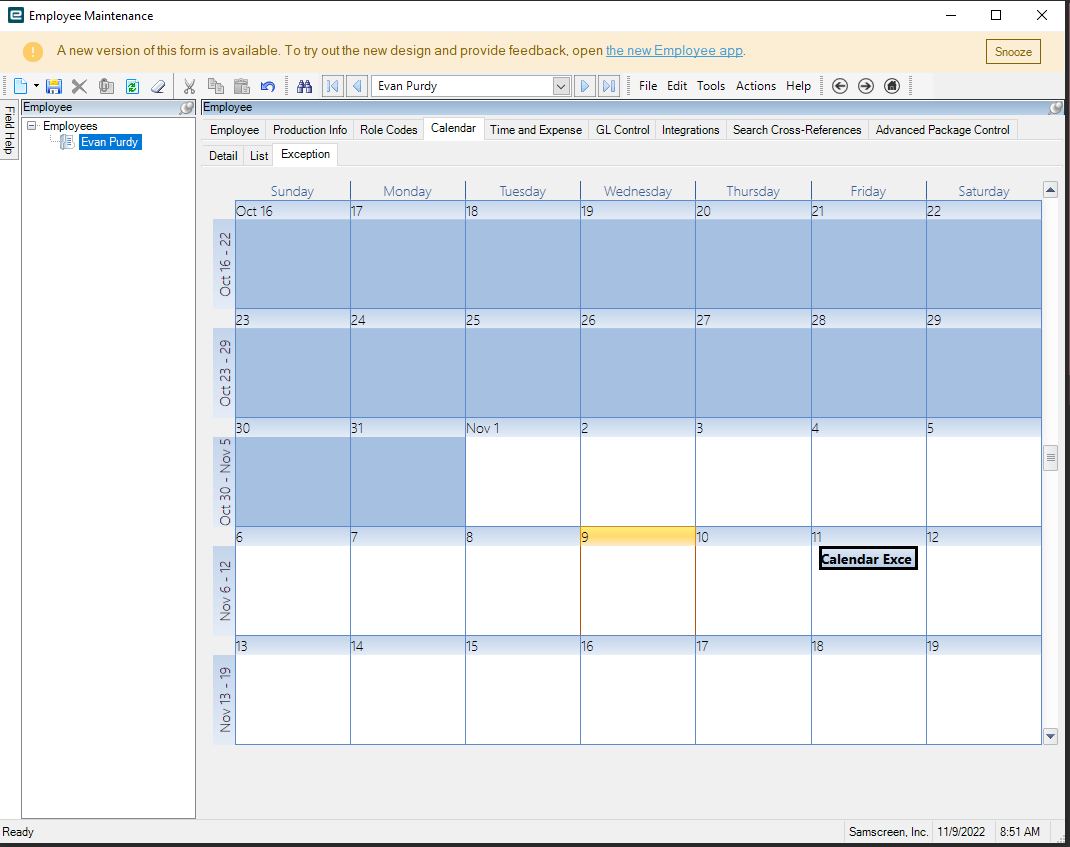The image size is (1070, 847).
Task: Open the employee name dropdown
Action: pyautogui.click(x=561, y=86)
